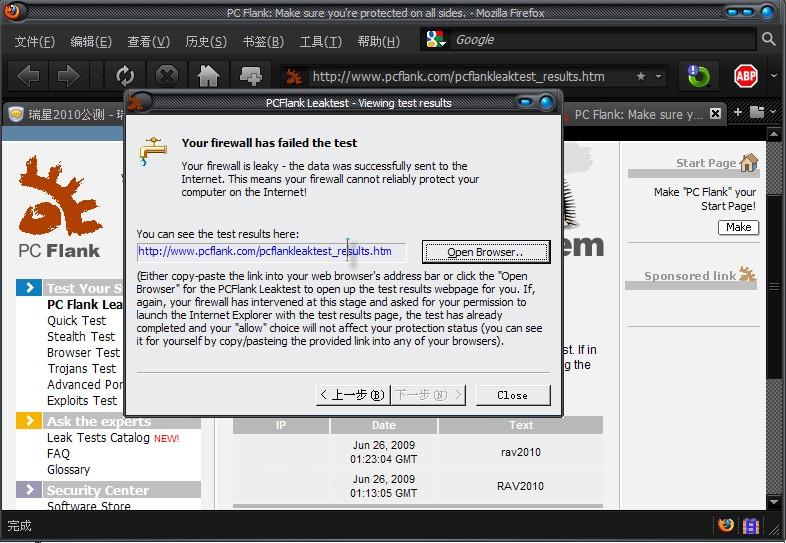Click the search magnifier icon
The width and height of the screenshot is (786, 543).
pos(768,39)
